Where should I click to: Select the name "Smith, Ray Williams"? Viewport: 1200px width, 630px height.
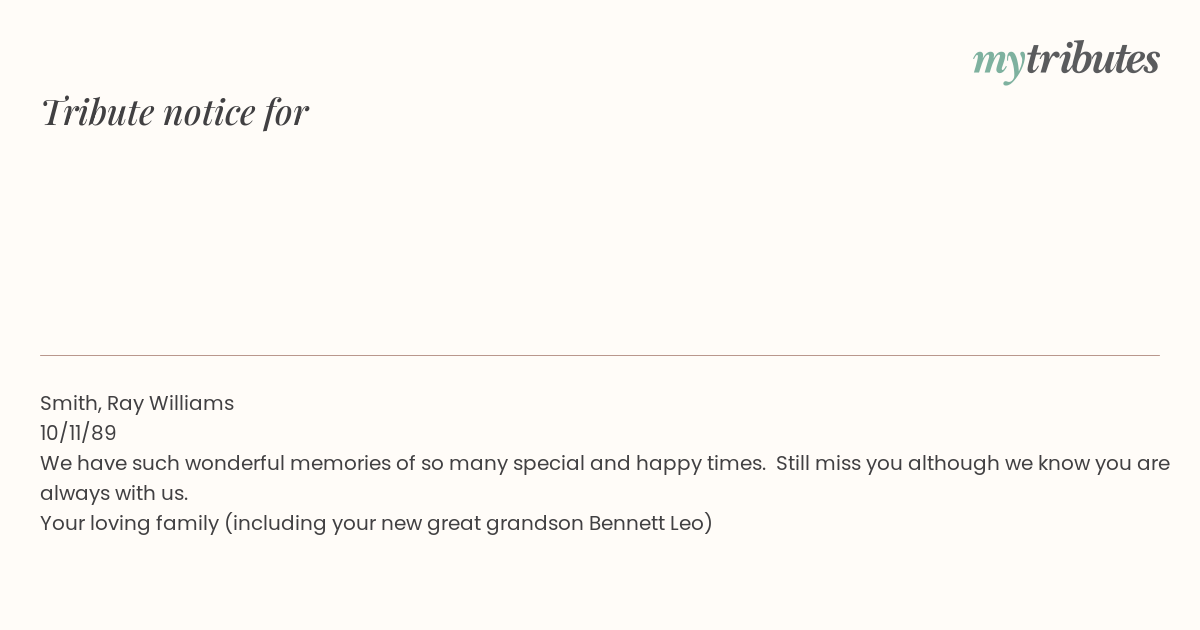pos(137,403)
